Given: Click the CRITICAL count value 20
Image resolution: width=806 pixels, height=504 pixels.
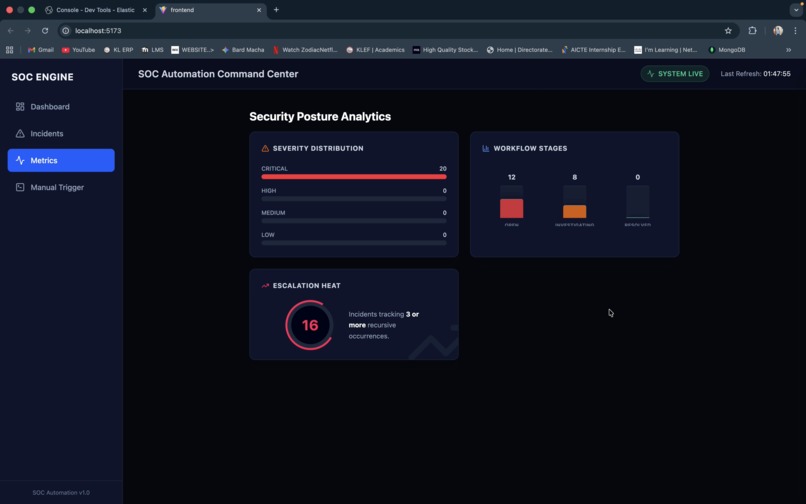Looking at the screenshot, I should (443, 168).
